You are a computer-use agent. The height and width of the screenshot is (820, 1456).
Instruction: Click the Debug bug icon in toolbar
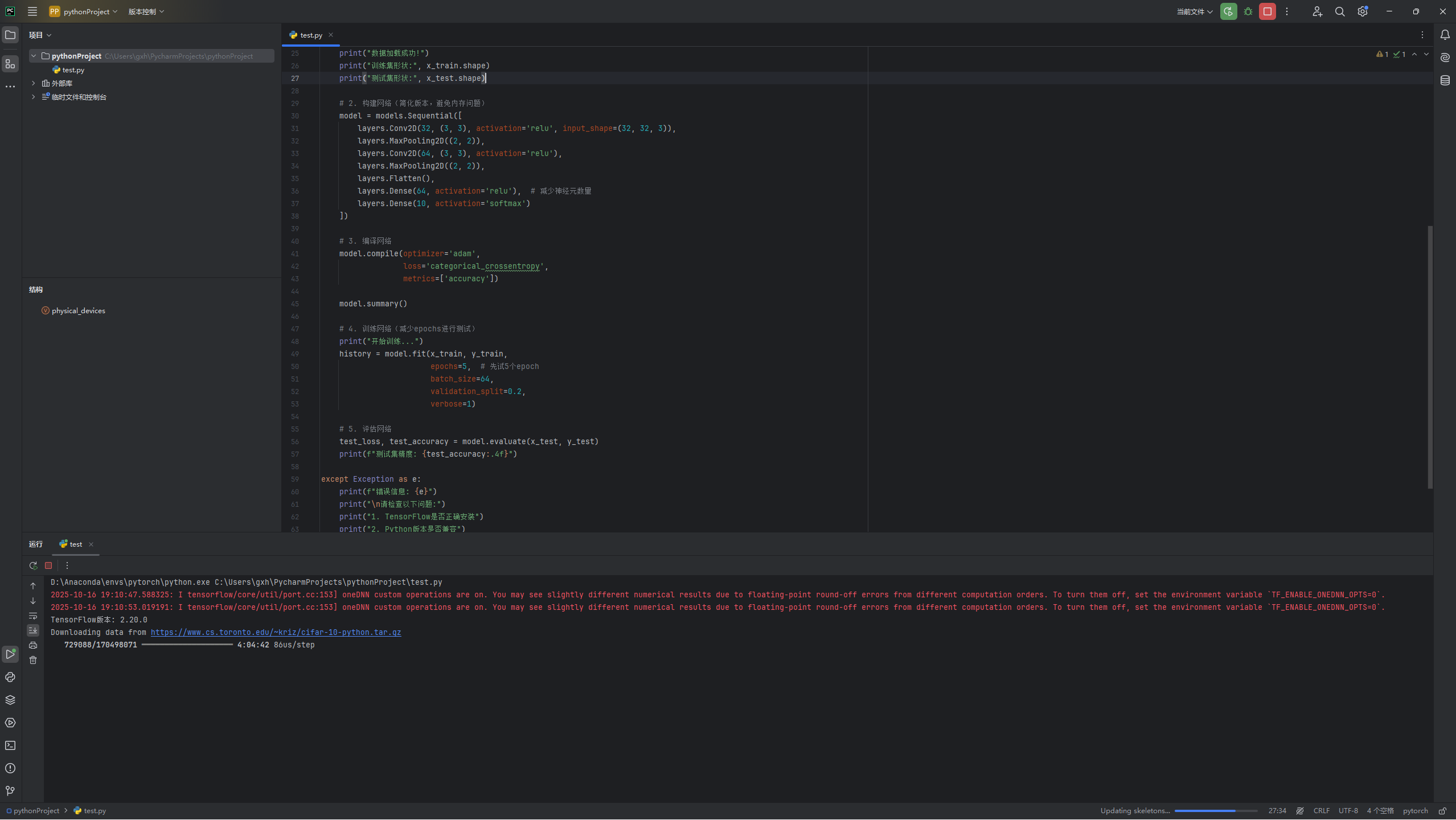(x=1248, y=11)
